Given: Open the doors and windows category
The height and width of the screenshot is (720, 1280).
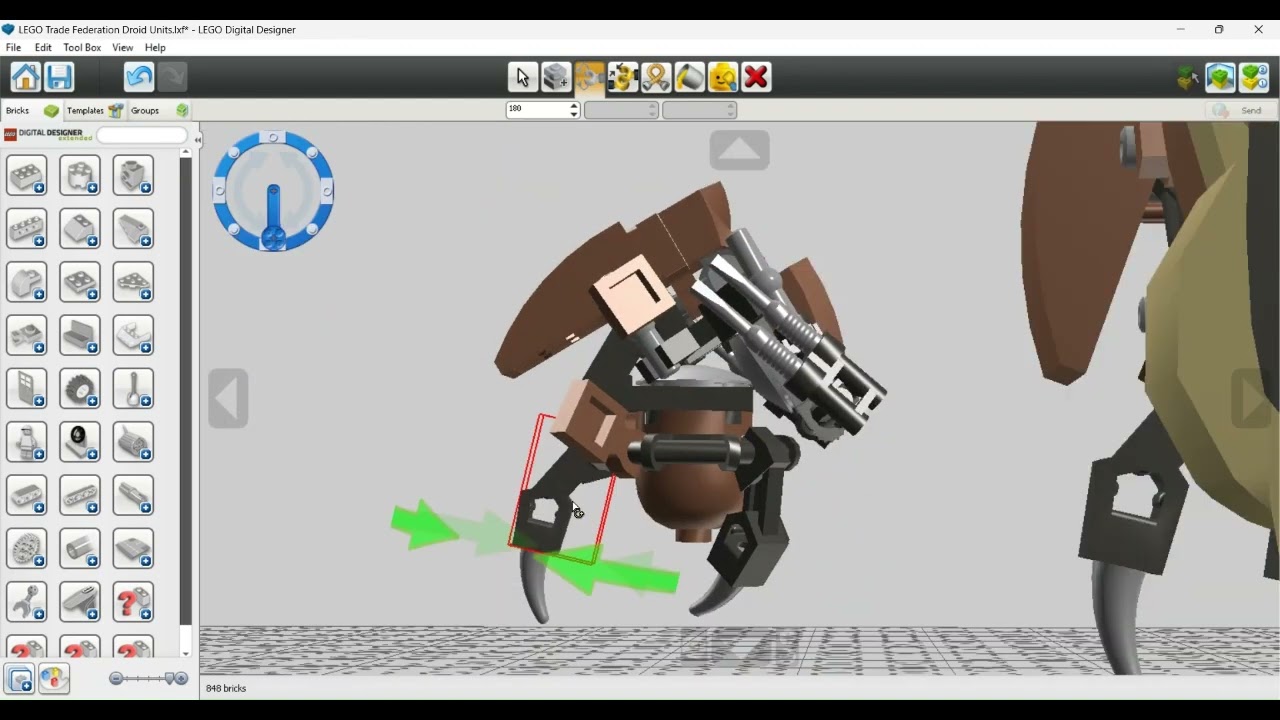Looking at the screenshot, I should click(x=27, y=388).
